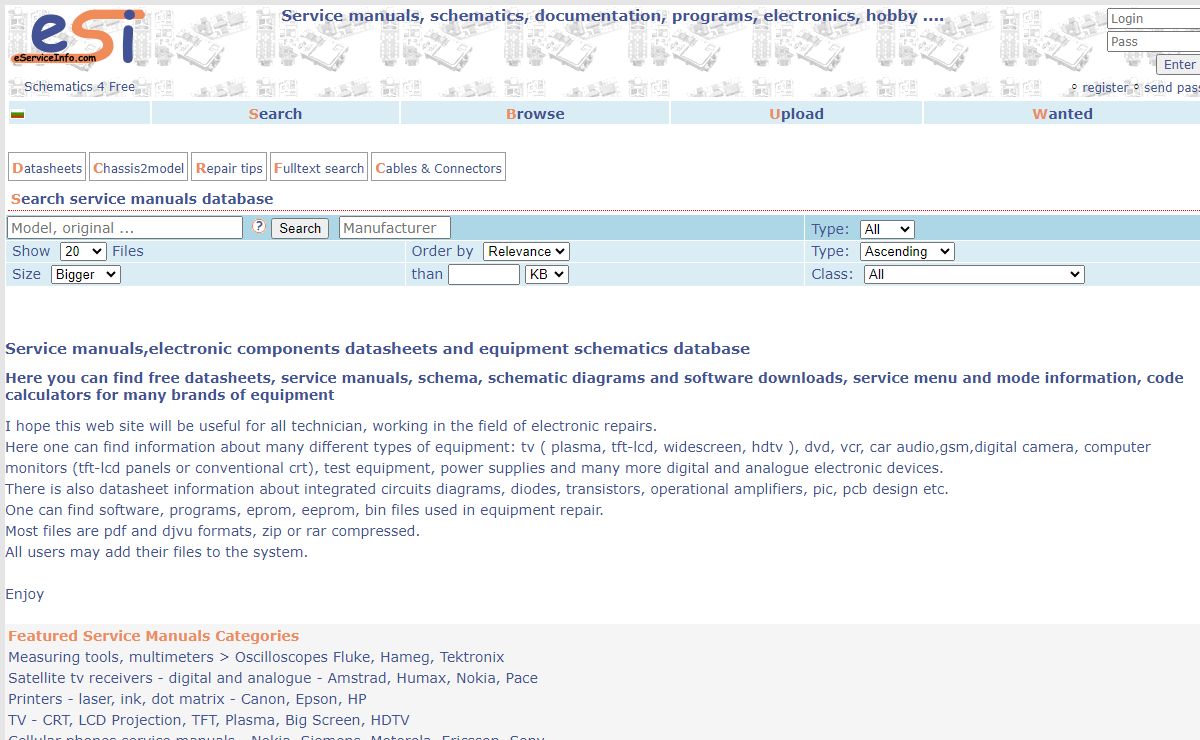The image size is (1200, 740).
Task: Click the send pass link
Action: coord(1171,87)
